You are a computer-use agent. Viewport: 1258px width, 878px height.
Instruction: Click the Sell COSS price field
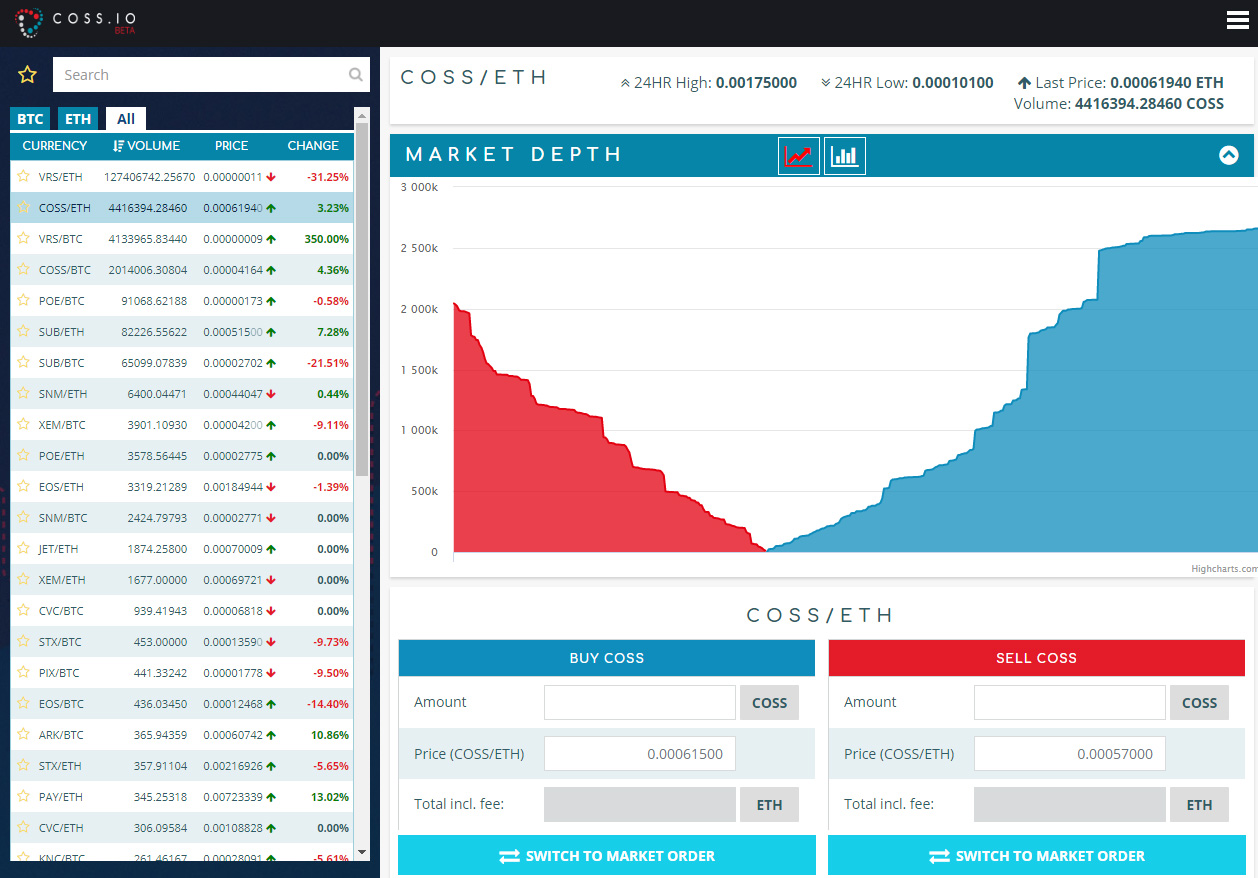[x=1070, y=754]
